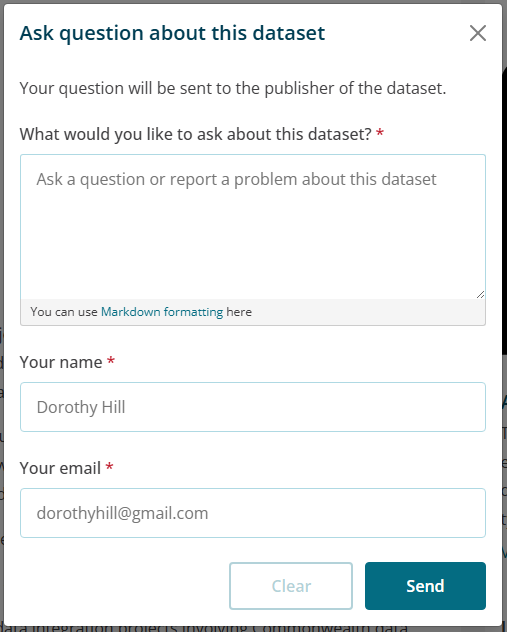Select the Your email input field
Viewport: 507px width, 632px height.
pos(253,513)
